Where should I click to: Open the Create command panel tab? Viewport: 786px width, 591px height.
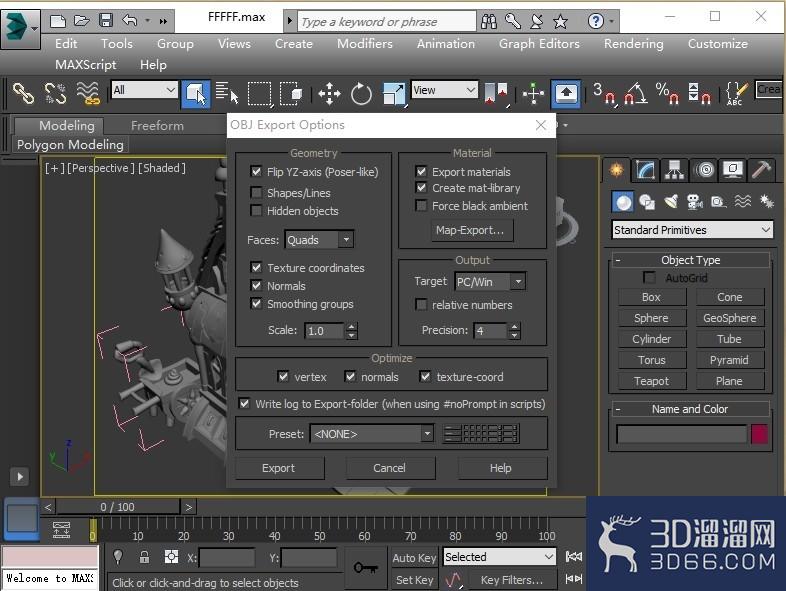coord(616,170)
